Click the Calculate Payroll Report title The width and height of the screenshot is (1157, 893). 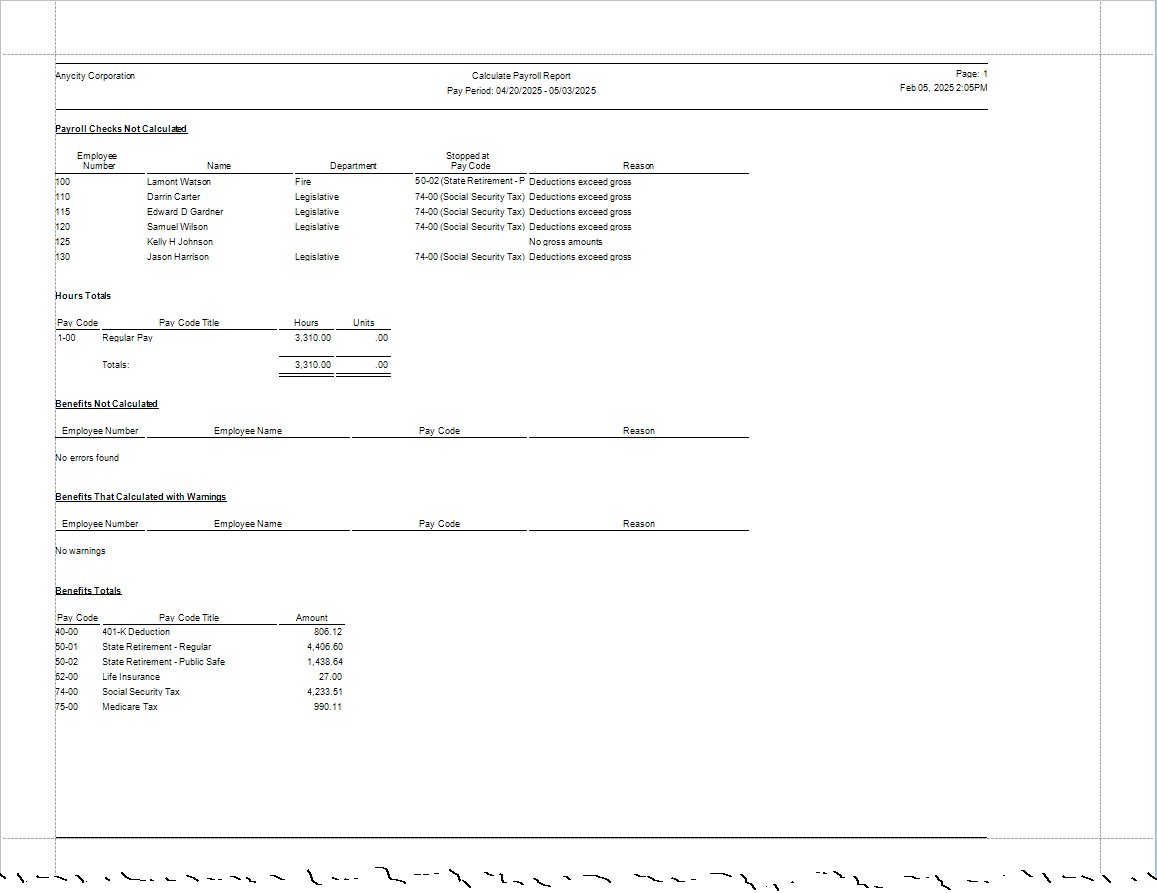[521, 76]
